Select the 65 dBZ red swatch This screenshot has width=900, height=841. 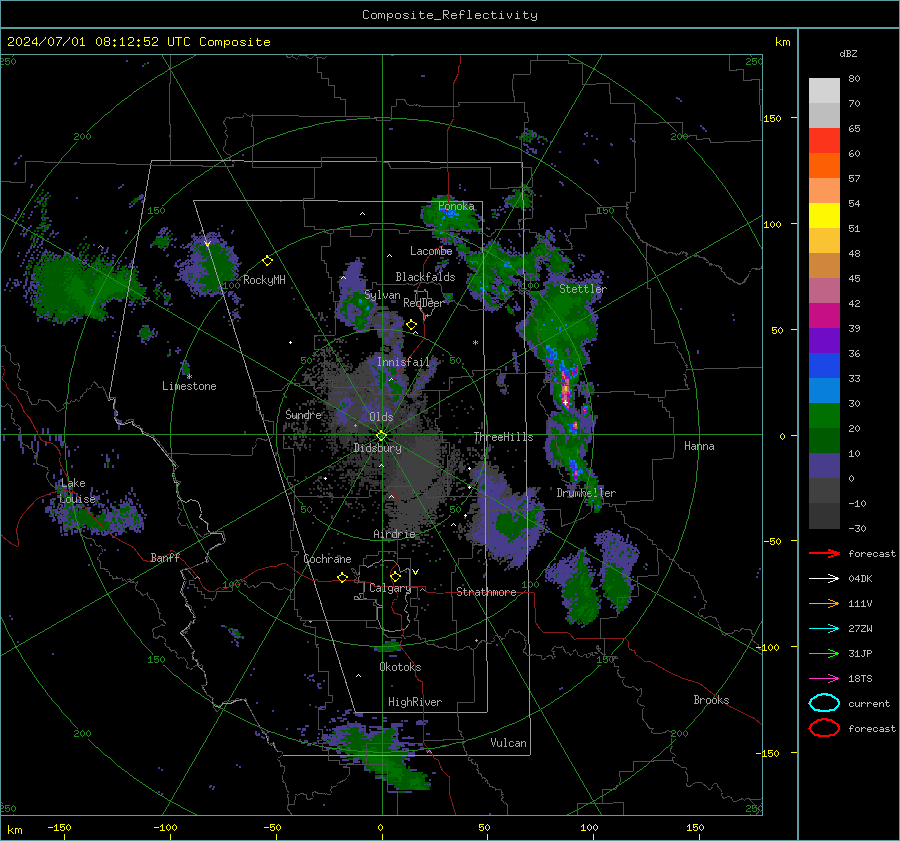click(824, 140)
